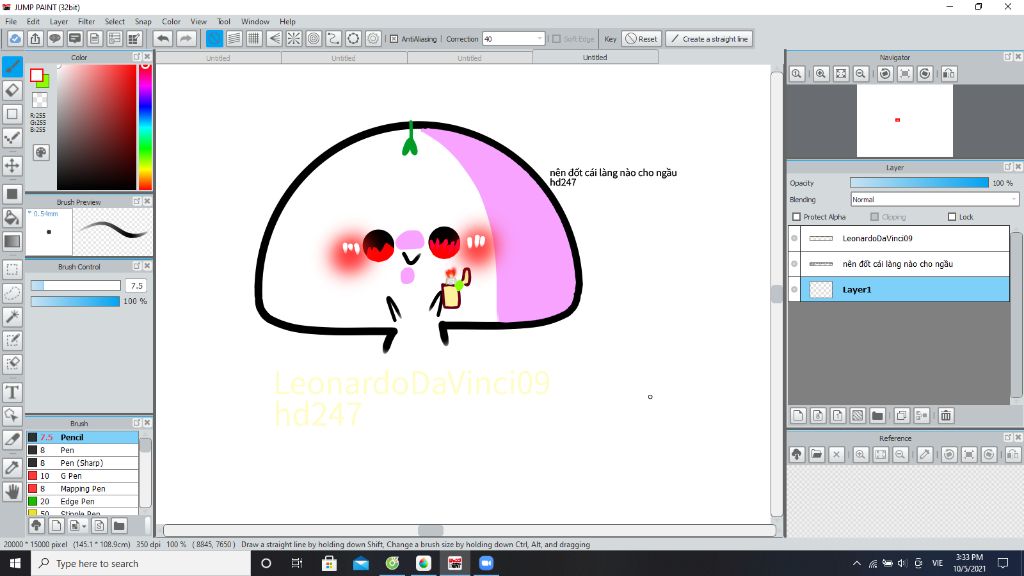This screenshot has height=576, width=1024.
Task: Clear the reference image with X icon
Action: coord(837,455)
